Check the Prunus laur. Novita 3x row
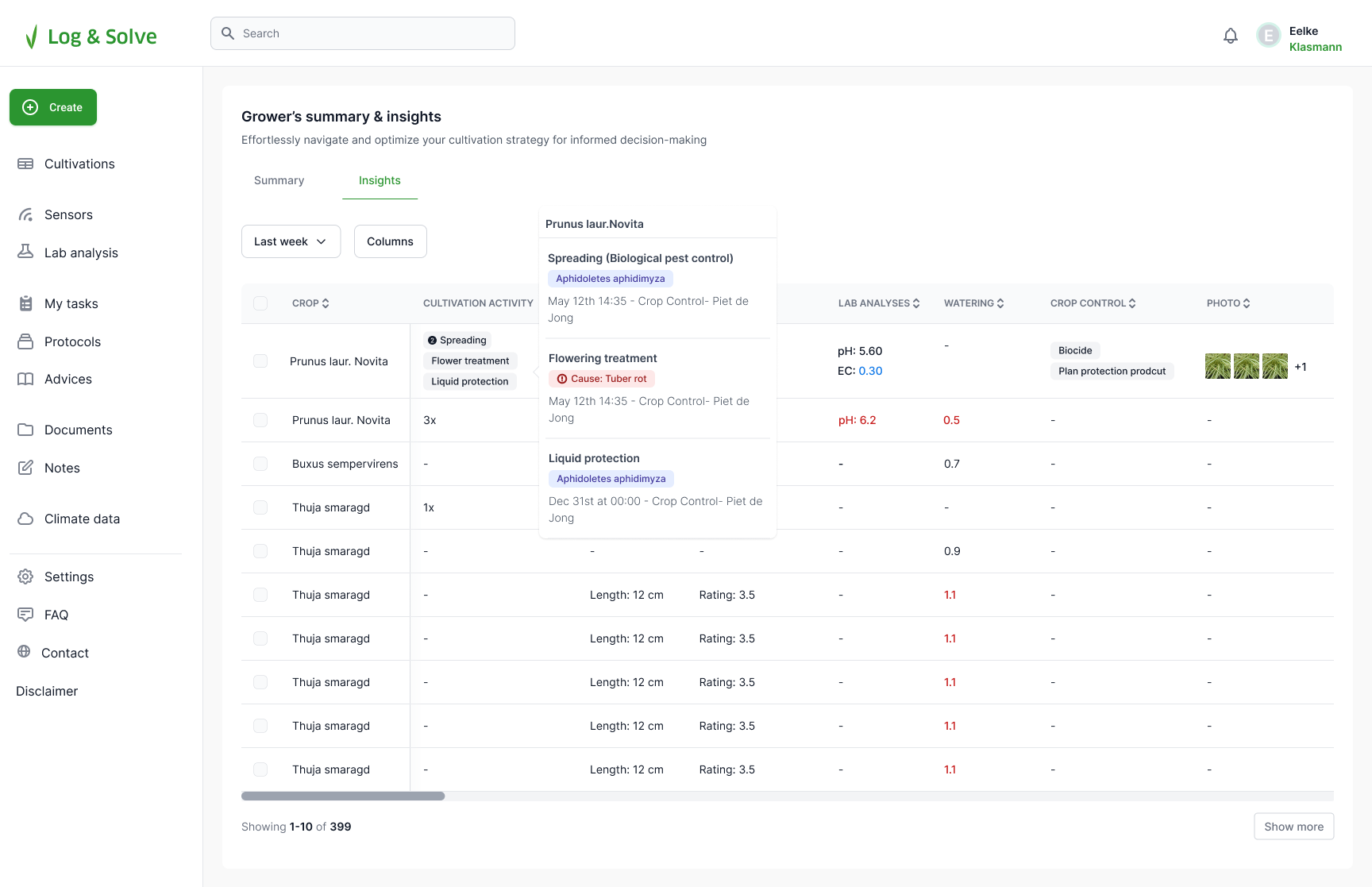 [260, 420]
